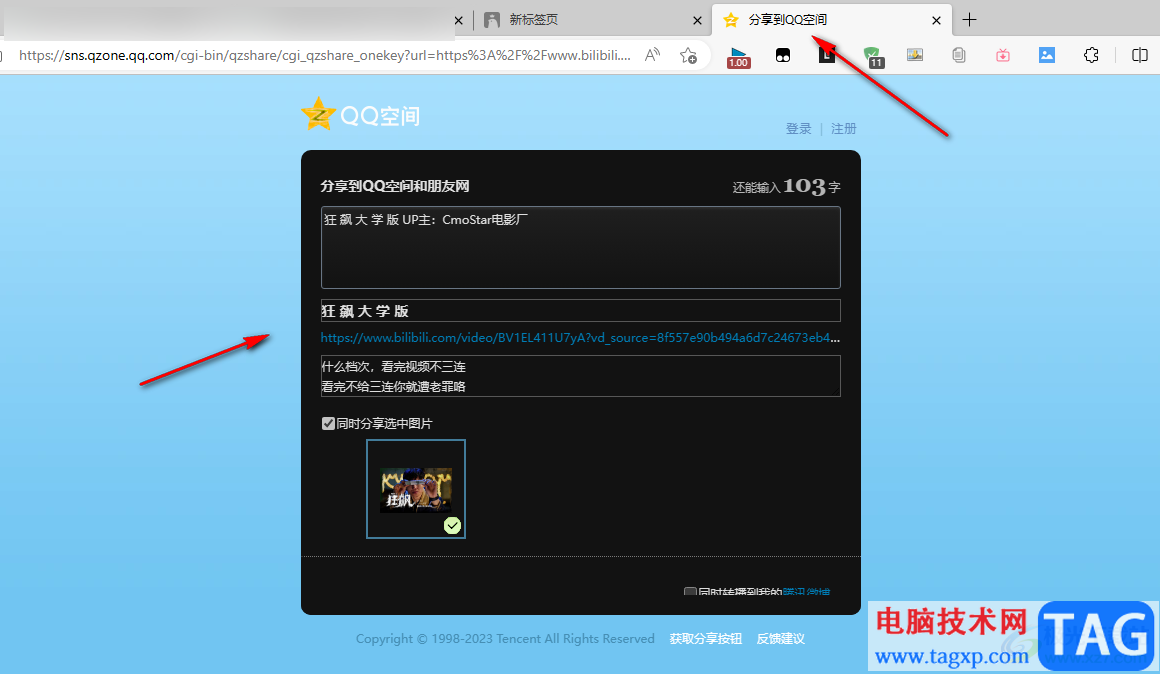1160x674 pixels.
Task: Click 获取分享按钮 footer link
Action: [706, 638]
